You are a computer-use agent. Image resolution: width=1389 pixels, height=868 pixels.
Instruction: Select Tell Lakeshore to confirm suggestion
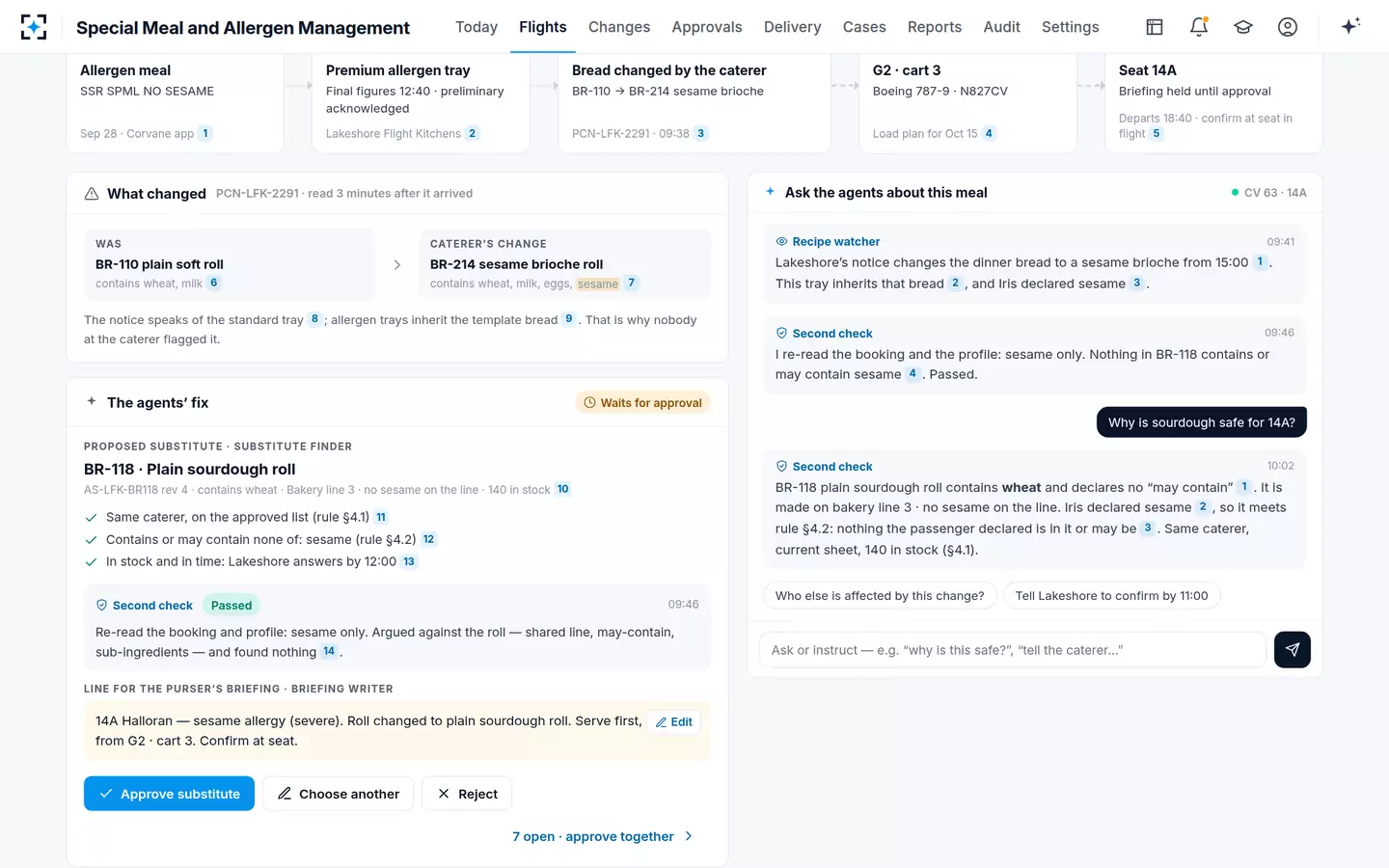(x=1111, y=596)
